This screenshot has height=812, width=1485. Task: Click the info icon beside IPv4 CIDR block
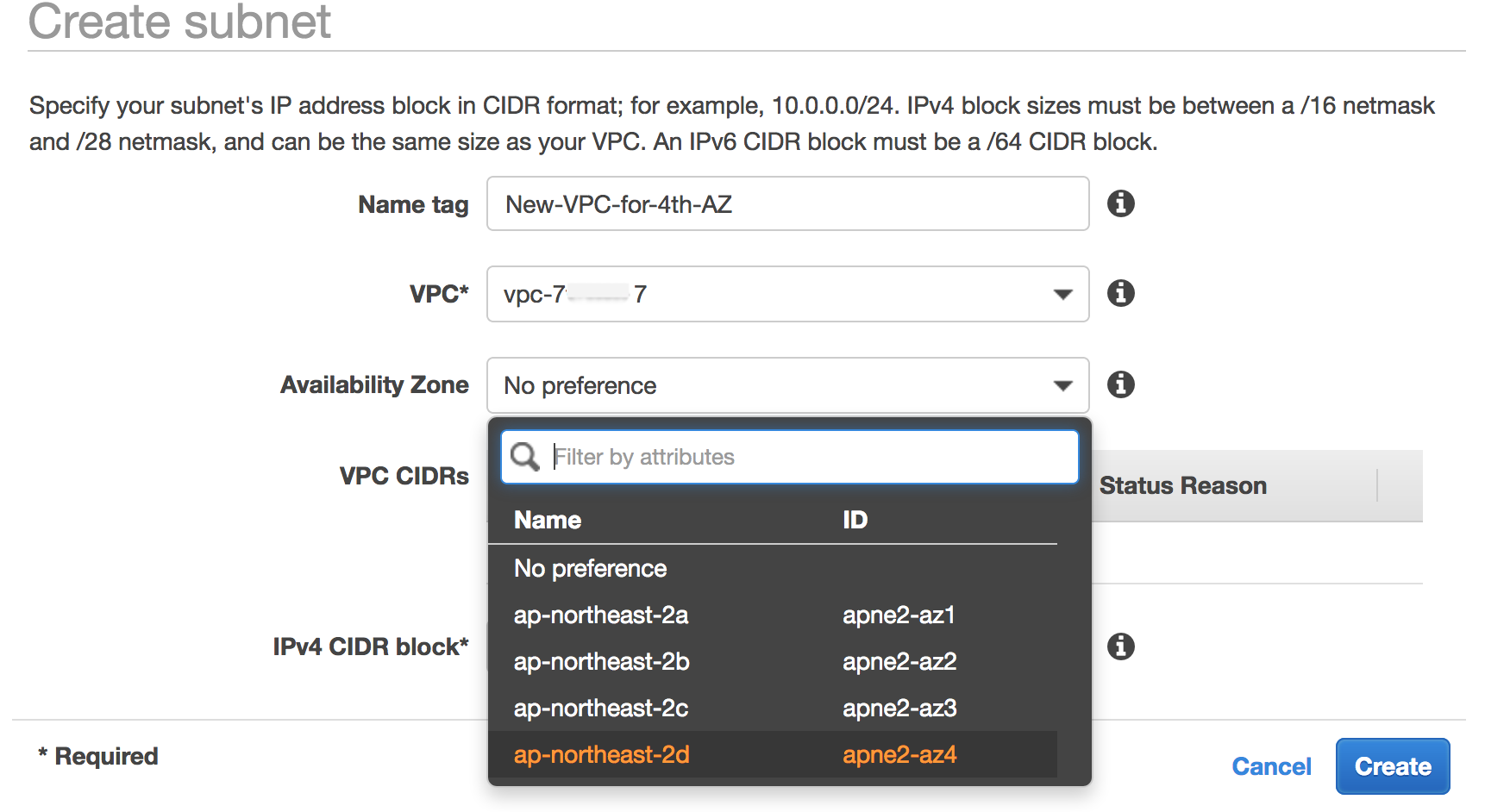1120,646
